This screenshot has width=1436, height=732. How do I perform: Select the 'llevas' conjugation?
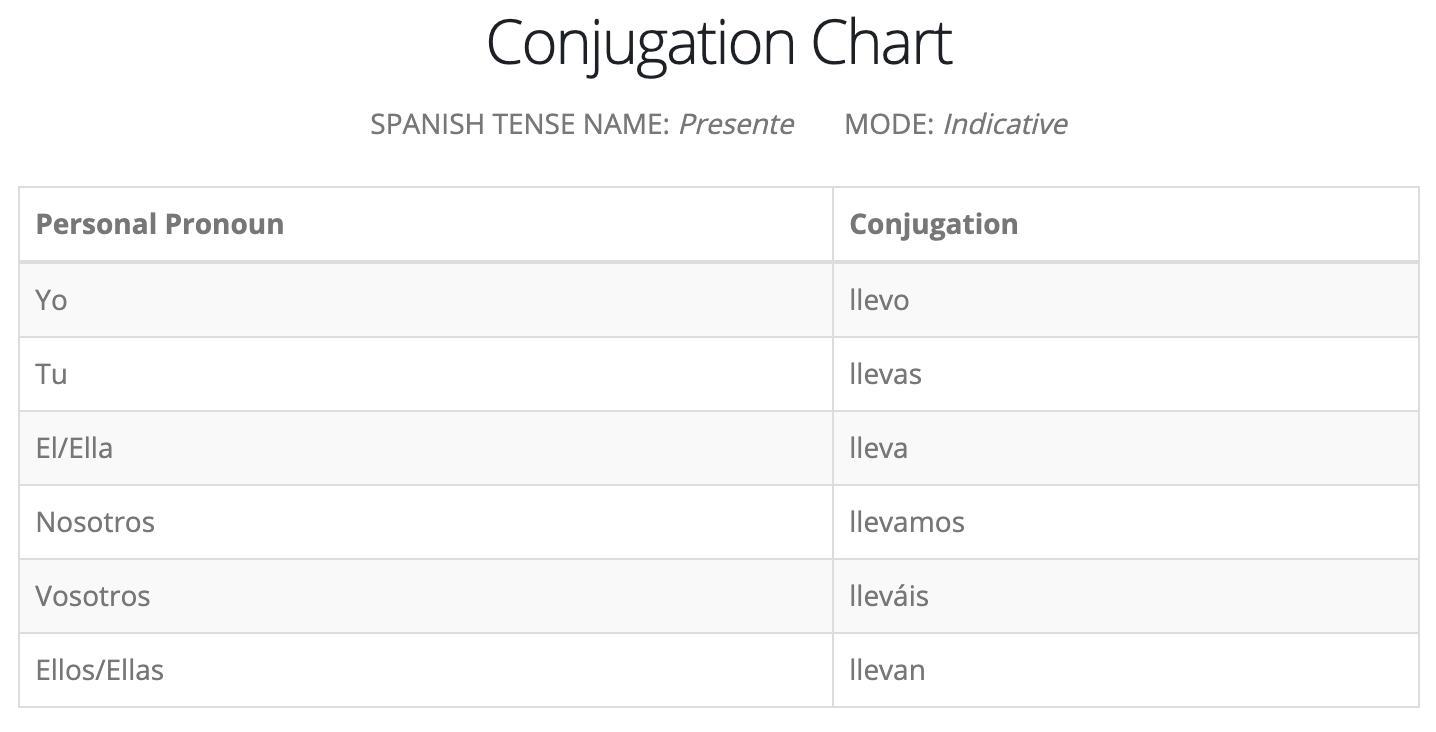tap(885, 374)
